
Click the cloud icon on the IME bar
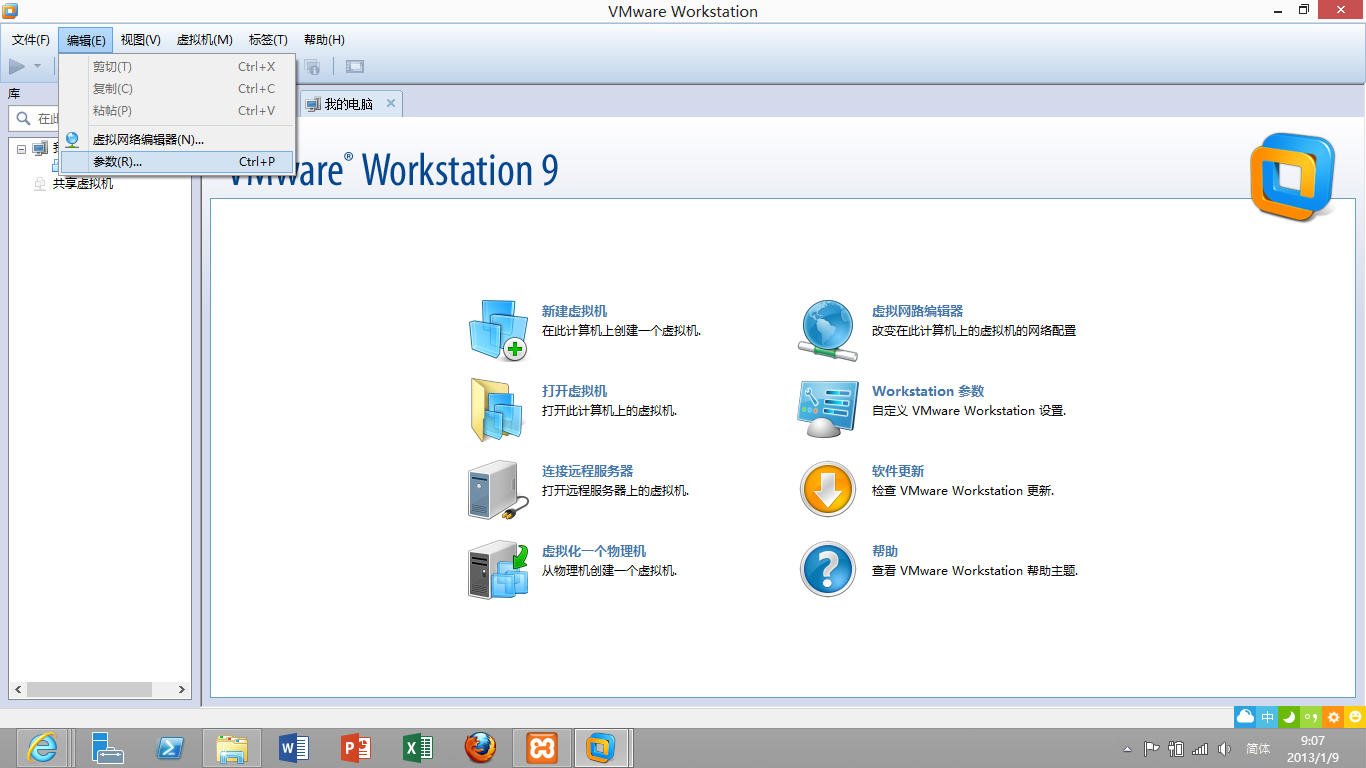click(x=1245, y=717)
